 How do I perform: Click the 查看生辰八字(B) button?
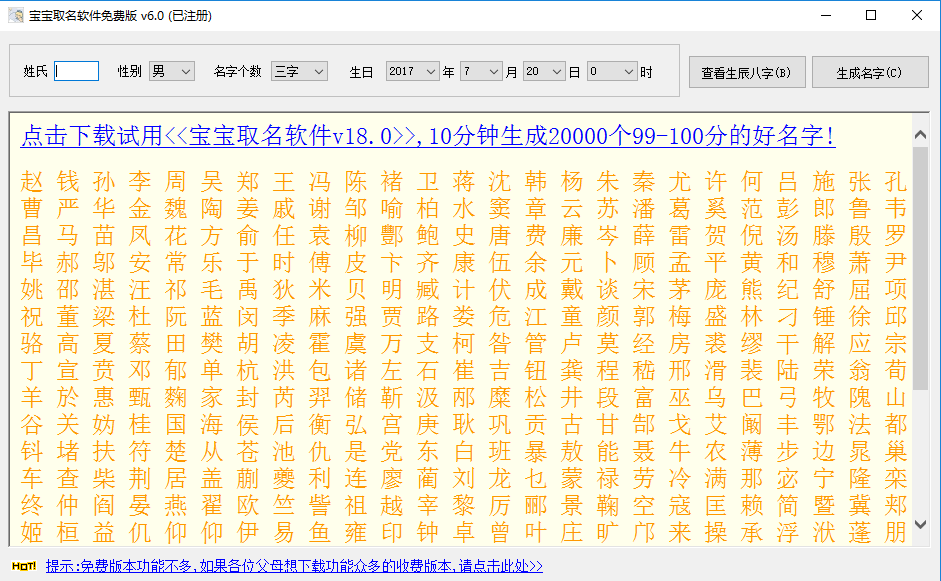point(746,72)
